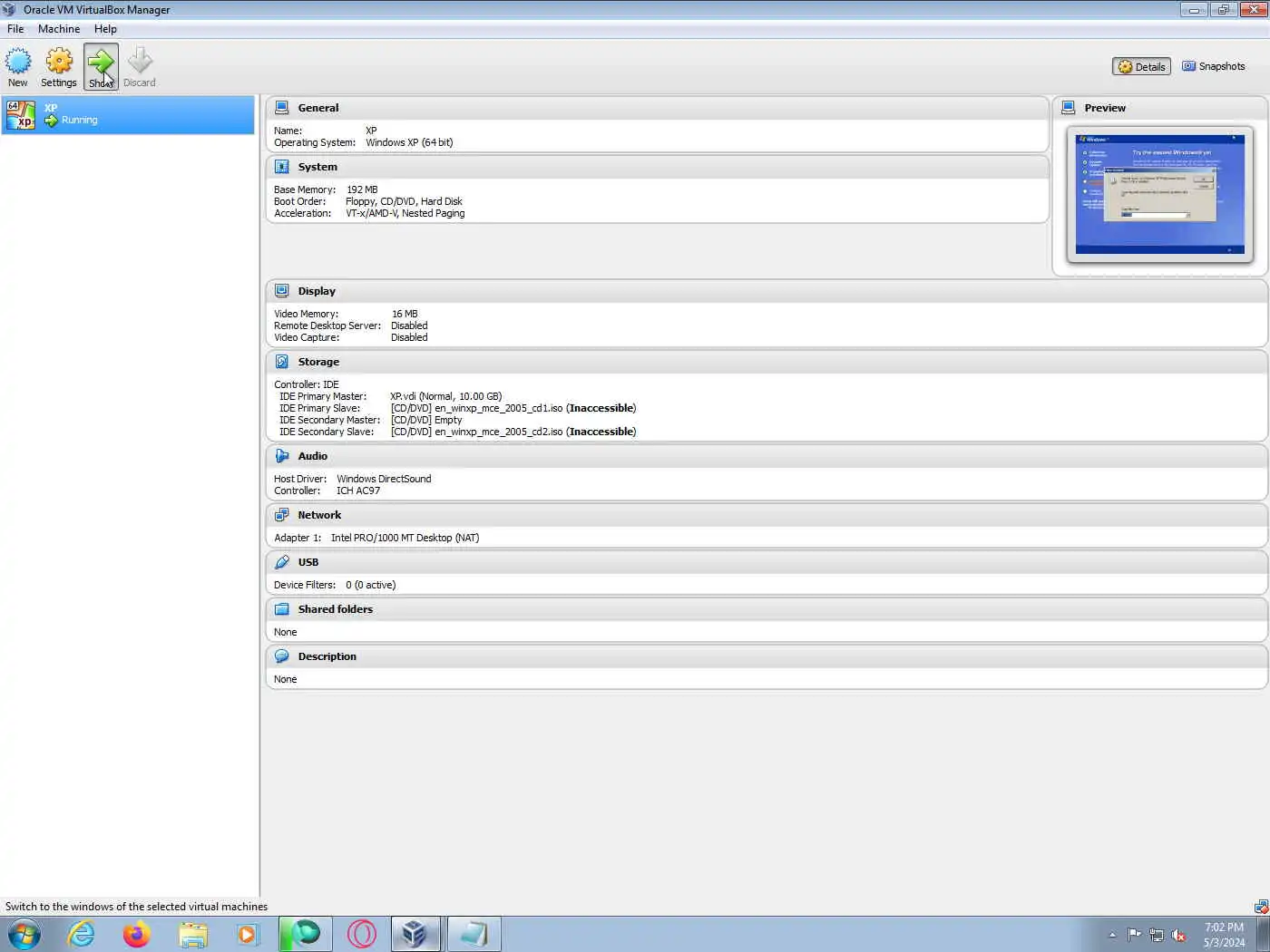Click the 16 MB video memory value
The height and width of the screenshot is (952, 1270).
click(x=405, y=314)
